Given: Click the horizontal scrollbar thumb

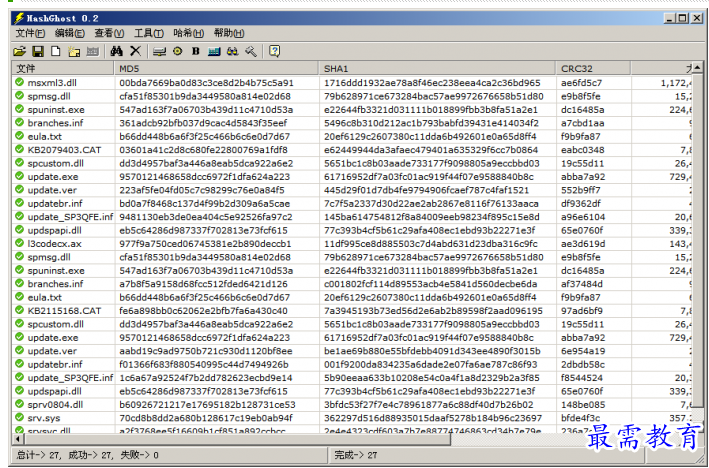Looking at the screenshot, I should tap(237, 439).
